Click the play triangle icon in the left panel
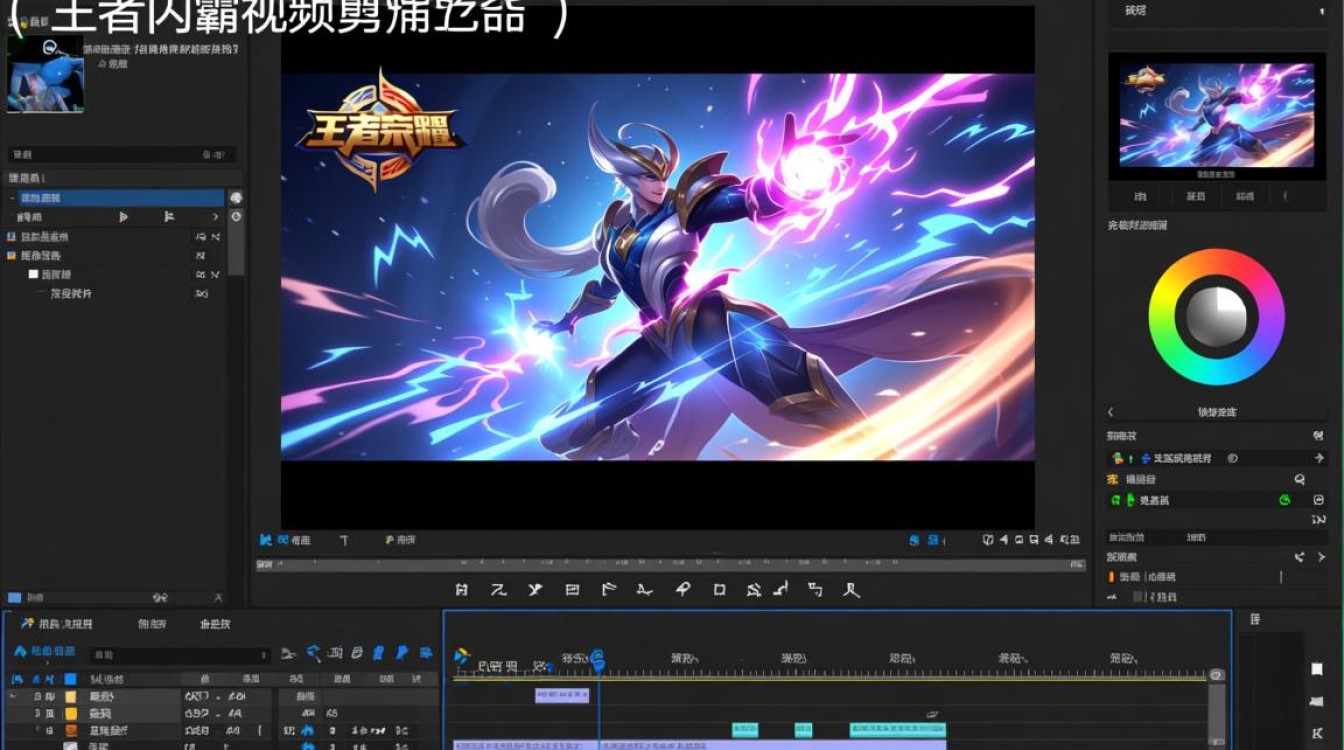 pos(124,217)
